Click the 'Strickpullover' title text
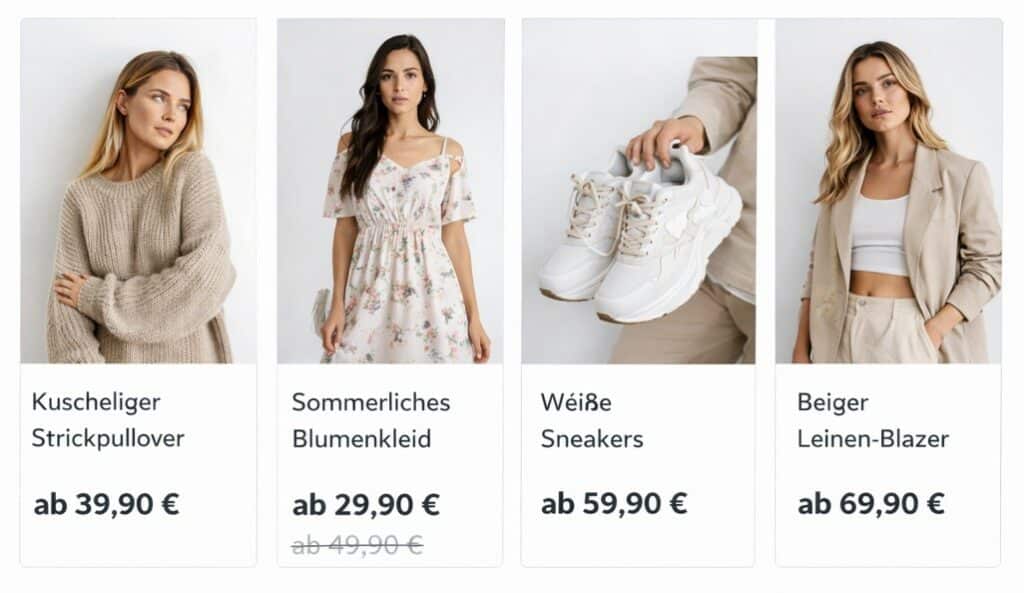Viewport: 1024px width, 593px height. click(x=108, y=438)
